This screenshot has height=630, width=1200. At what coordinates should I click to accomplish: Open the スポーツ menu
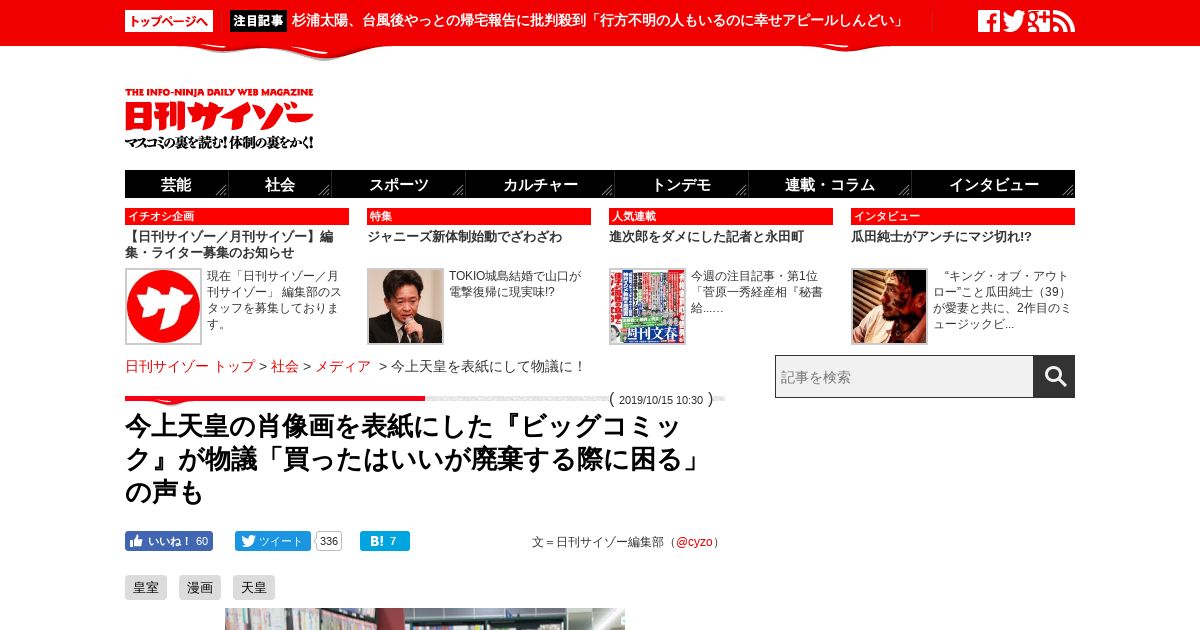tap(399, 184)
